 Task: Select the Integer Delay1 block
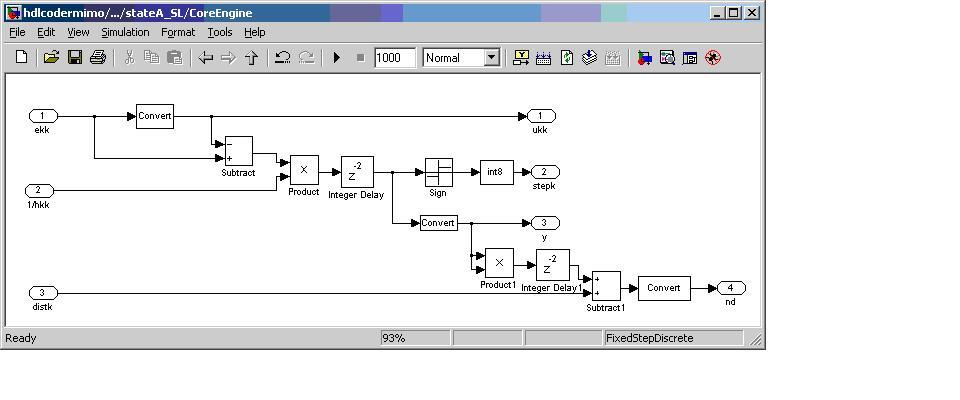553,265
